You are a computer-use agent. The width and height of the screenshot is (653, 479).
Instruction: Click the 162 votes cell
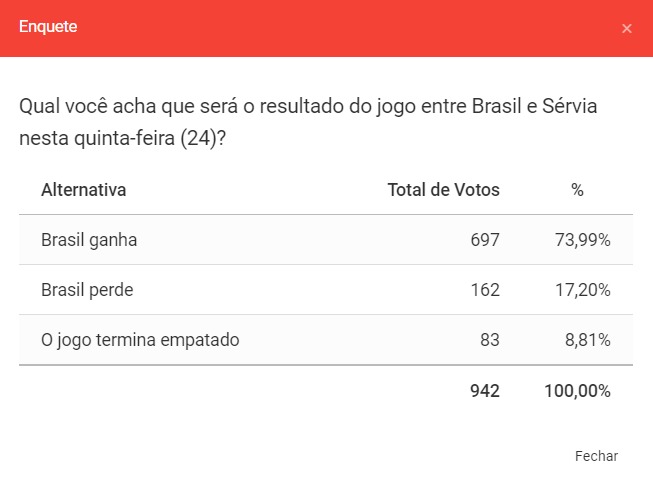click(x=484, y=290)
